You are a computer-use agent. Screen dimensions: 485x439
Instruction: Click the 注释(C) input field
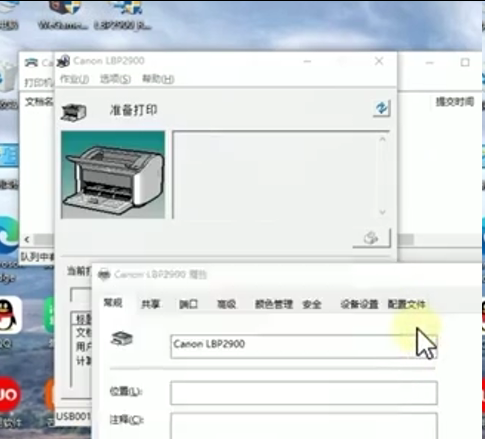(x=304, y=426)
